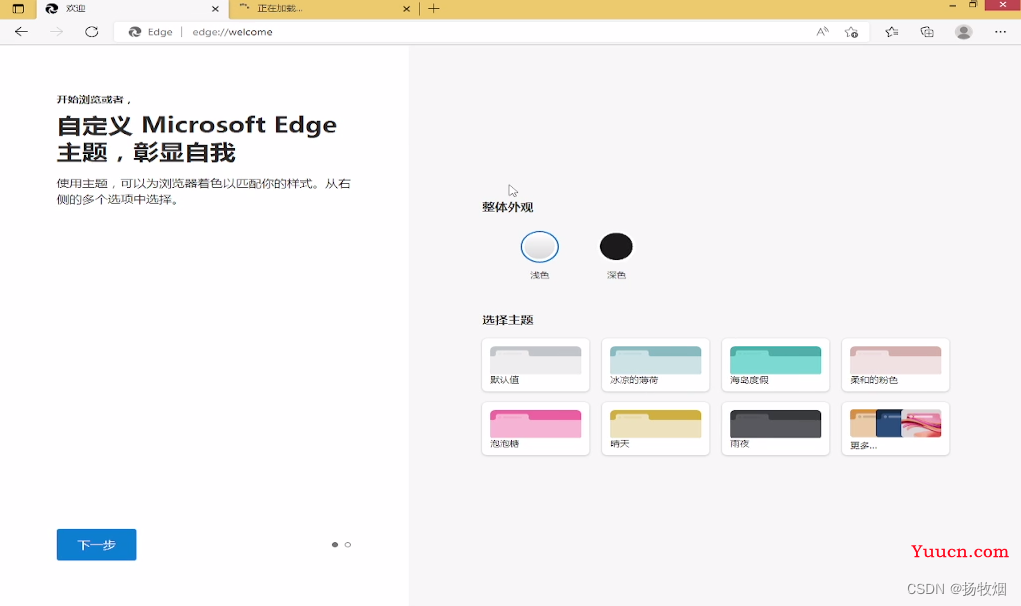Screen dimensions: 1021x606
Task: Open a new tab with plus icon
Action: [434, 8]
